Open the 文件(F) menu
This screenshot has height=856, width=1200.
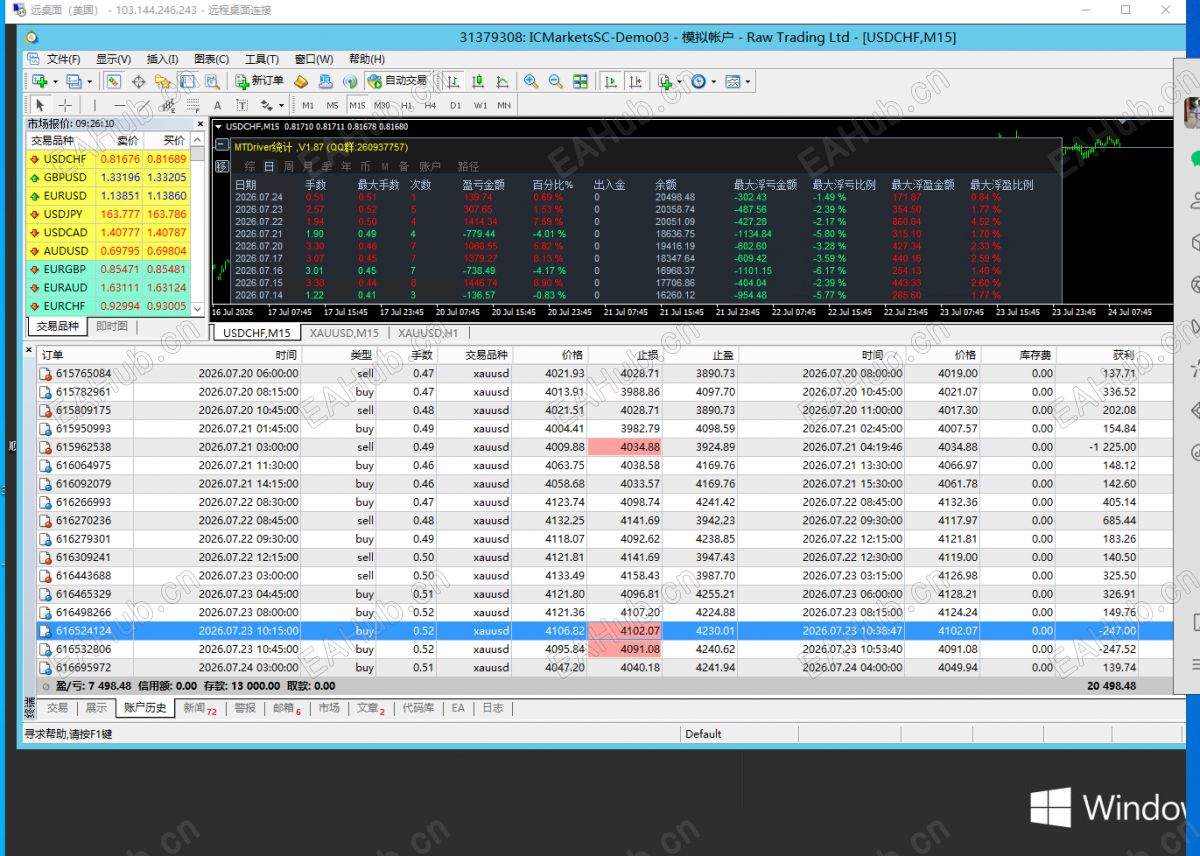(x=63, y=59)
